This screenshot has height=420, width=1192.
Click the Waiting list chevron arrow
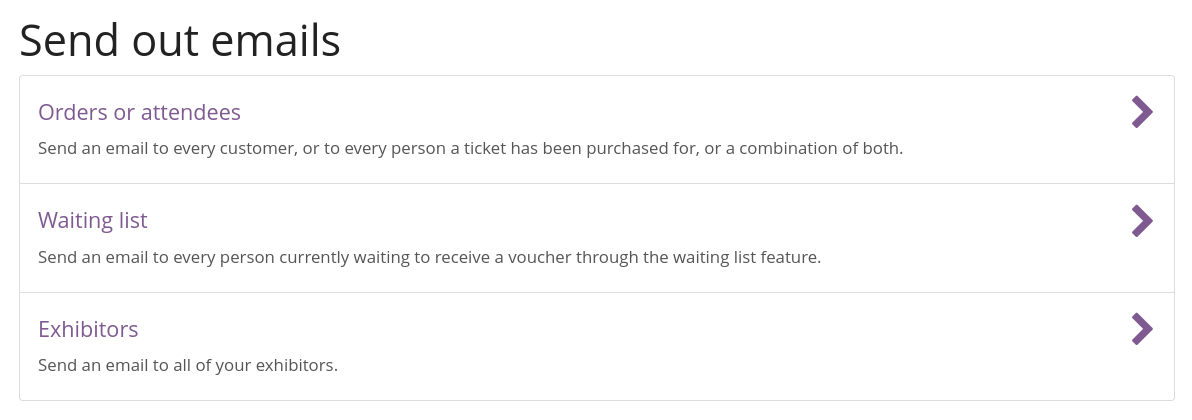1142,221
